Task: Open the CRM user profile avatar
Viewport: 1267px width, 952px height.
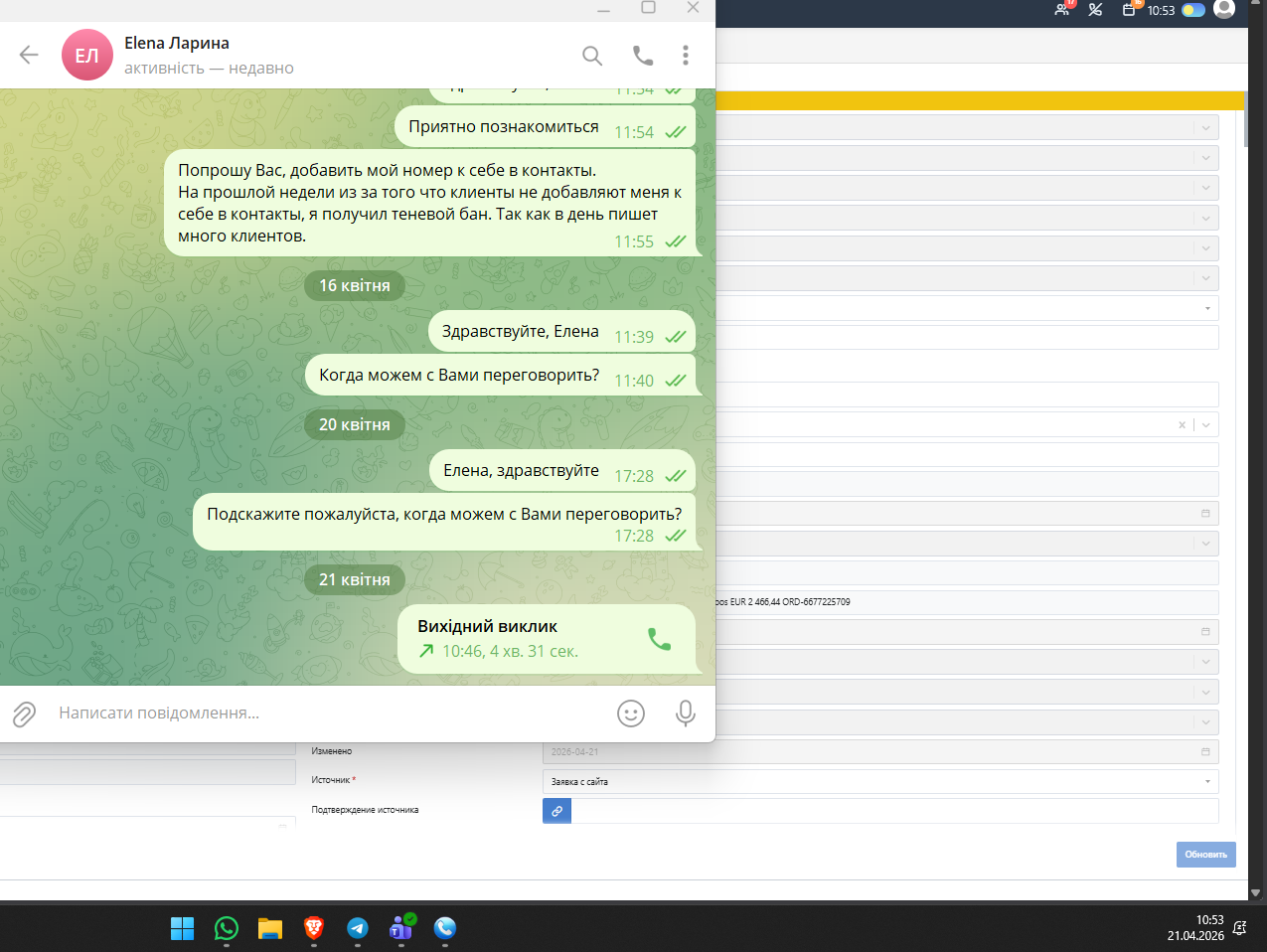Action: pyautogui.click(x=1224, y=9)
